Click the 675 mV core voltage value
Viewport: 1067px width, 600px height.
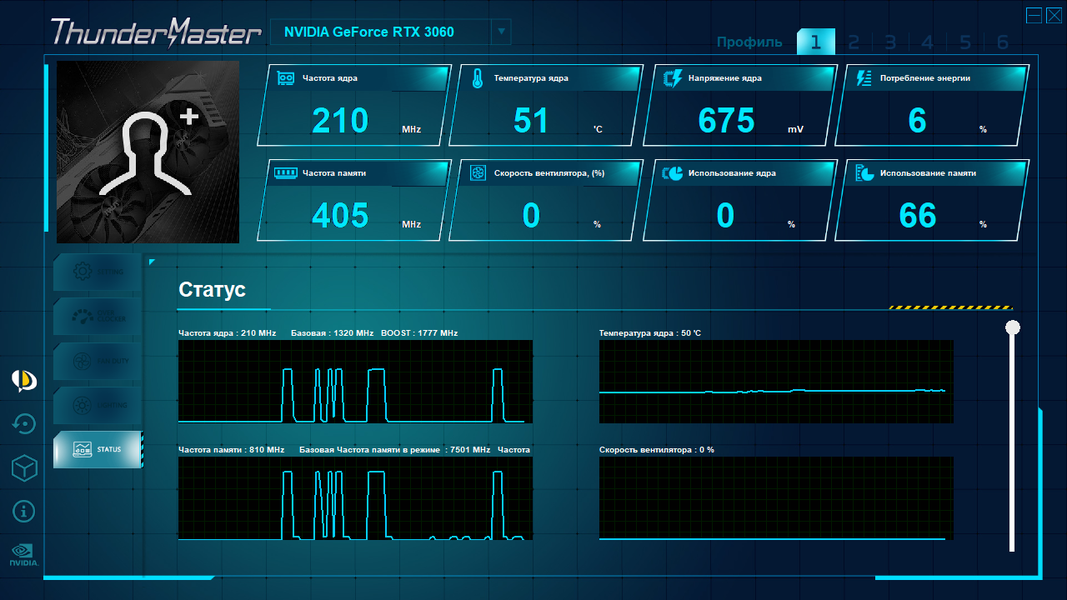click(726, 121)
